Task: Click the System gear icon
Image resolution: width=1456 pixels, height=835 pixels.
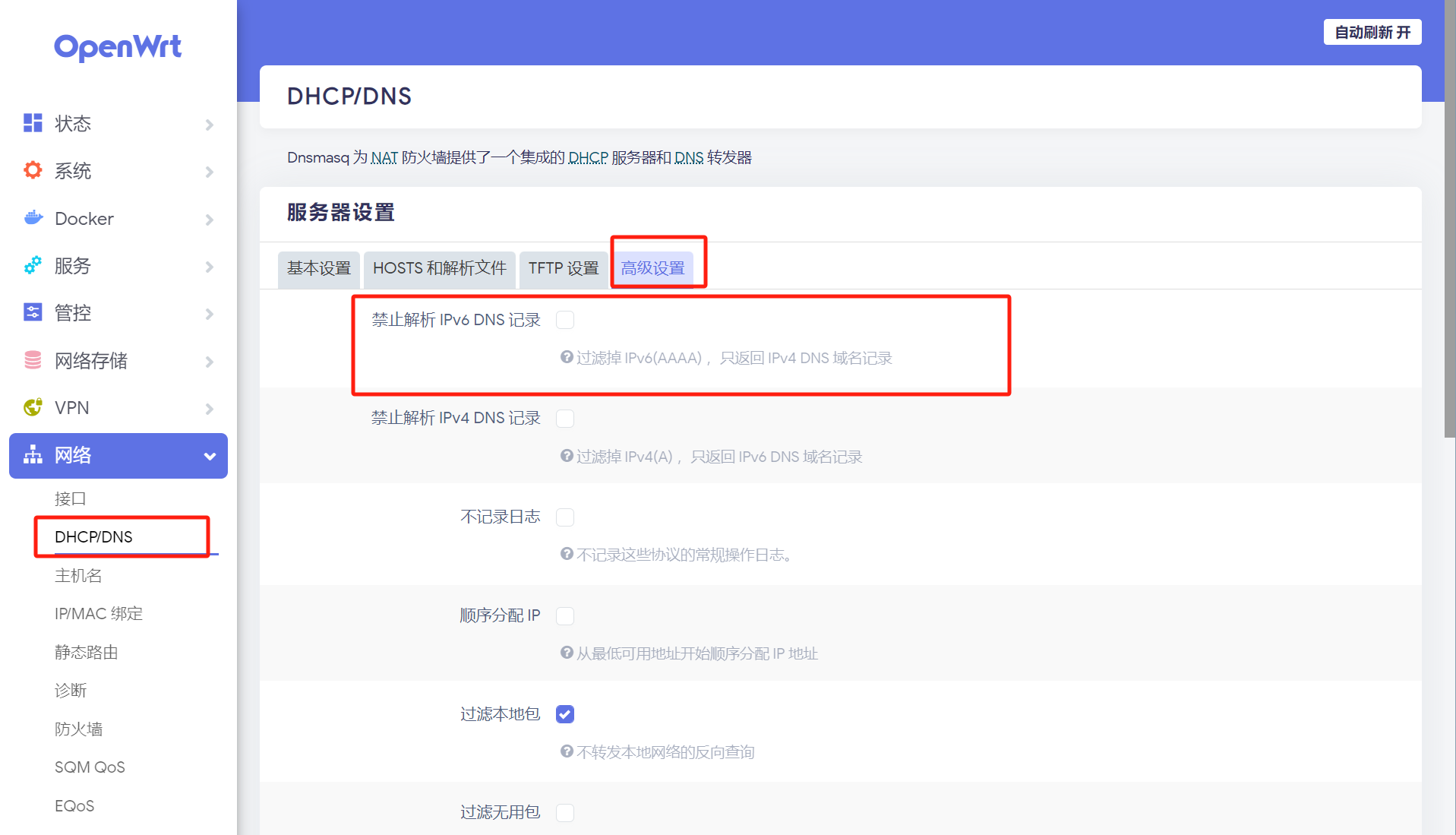Action: [33, 170]
